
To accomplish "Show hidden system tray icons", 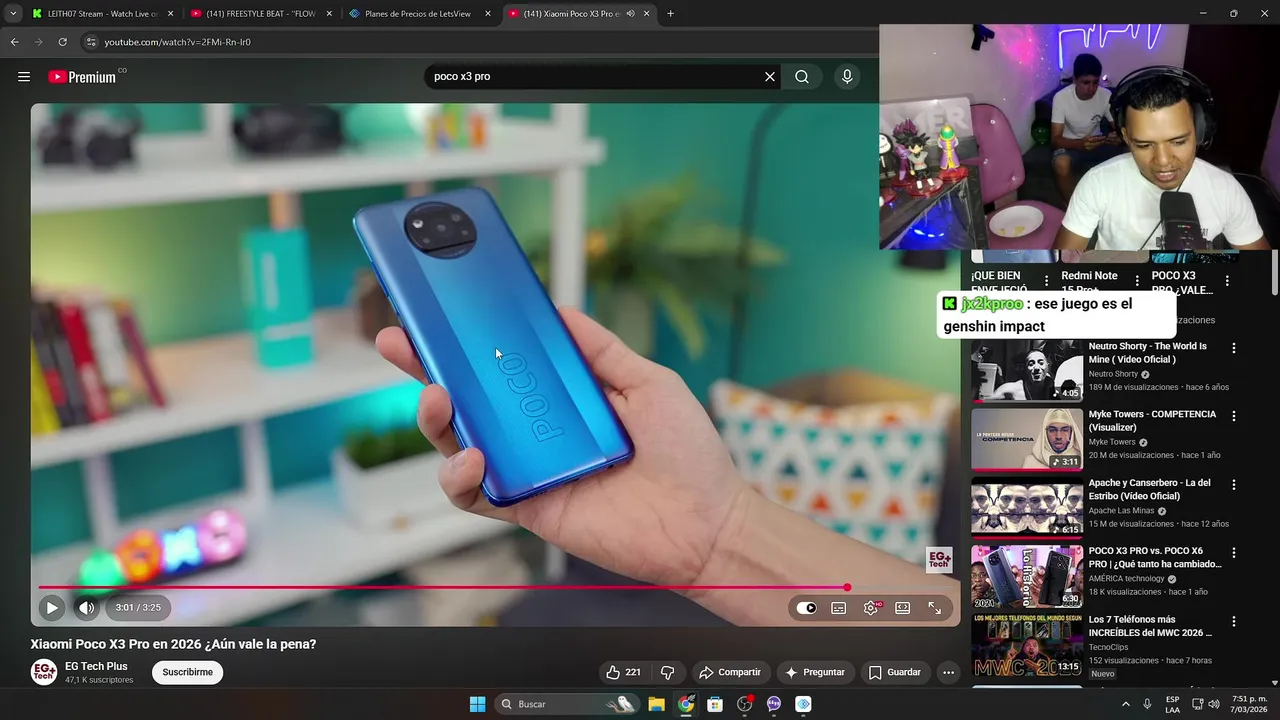I will tap(1126, 704).
